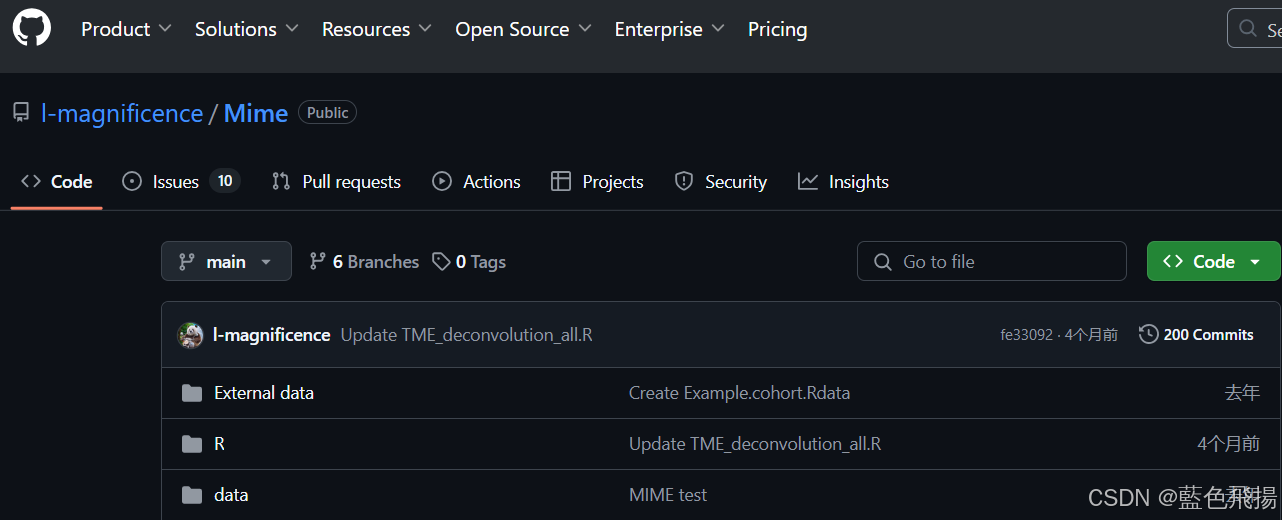
Task: Click the tag icon next to Tags
Action: [x=441, y=262]
